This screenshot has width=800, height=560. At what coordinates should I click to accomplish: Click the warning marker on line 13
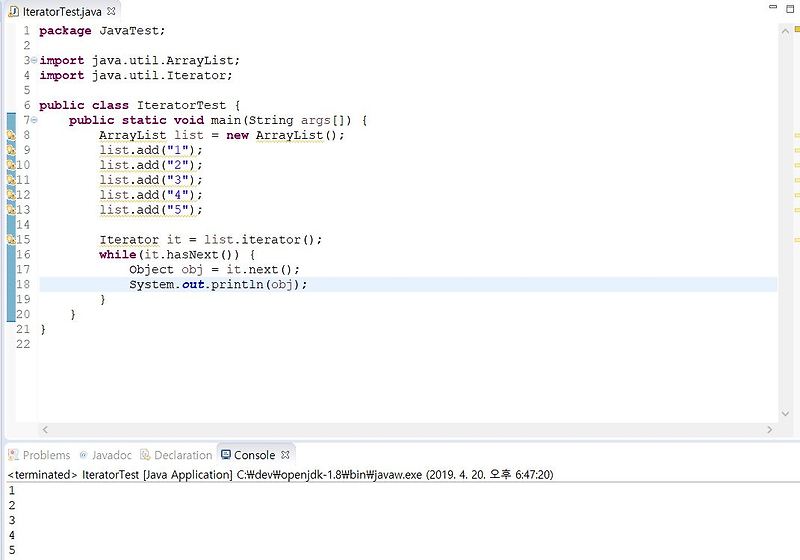(11, 209)
